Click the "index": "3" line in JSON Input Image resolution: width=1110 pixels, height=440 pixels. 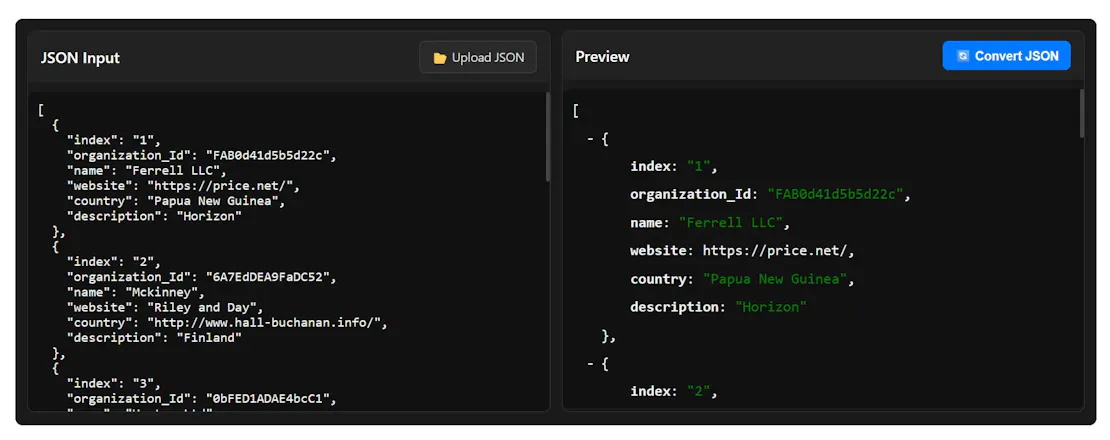[x=114, y=383]
